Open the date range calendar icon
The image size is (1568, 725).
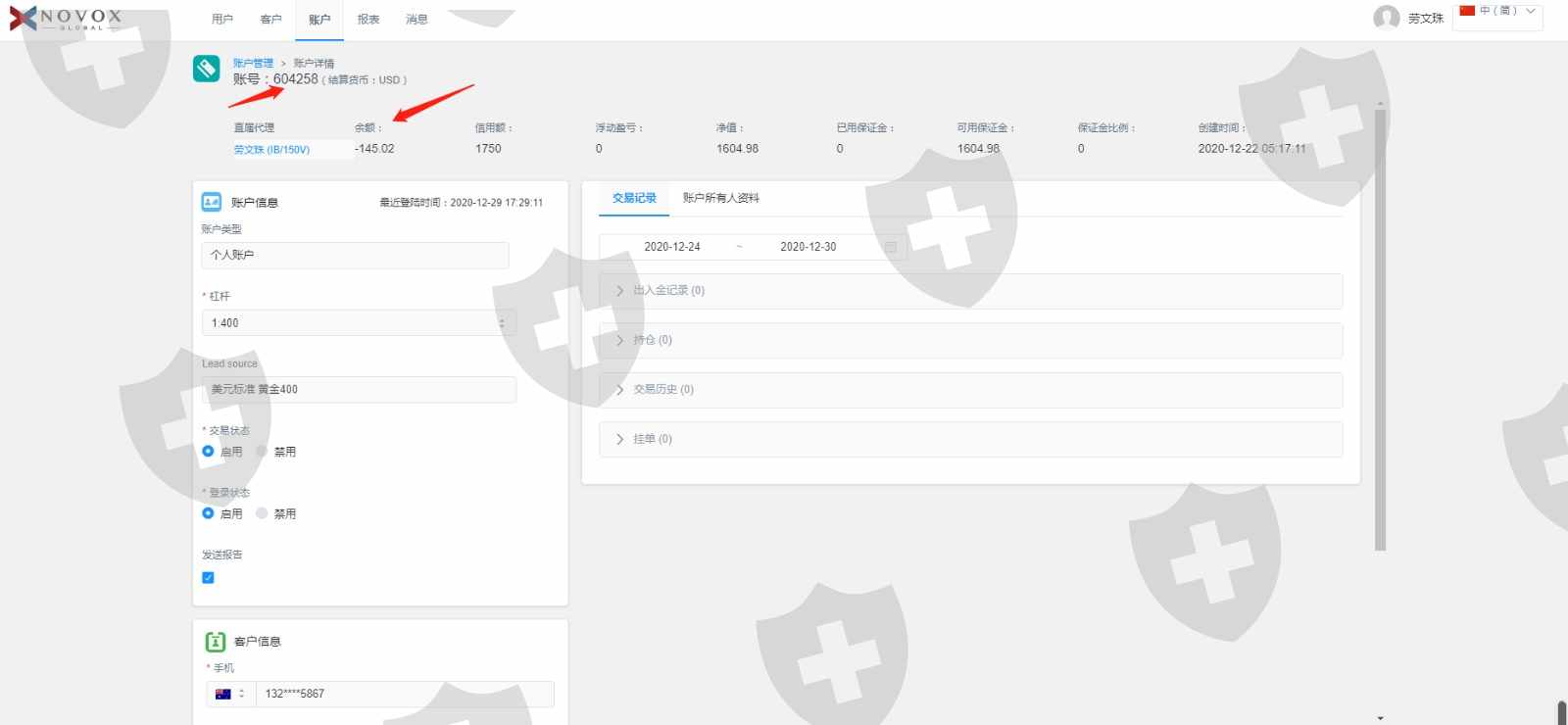(x=890, y=247)
